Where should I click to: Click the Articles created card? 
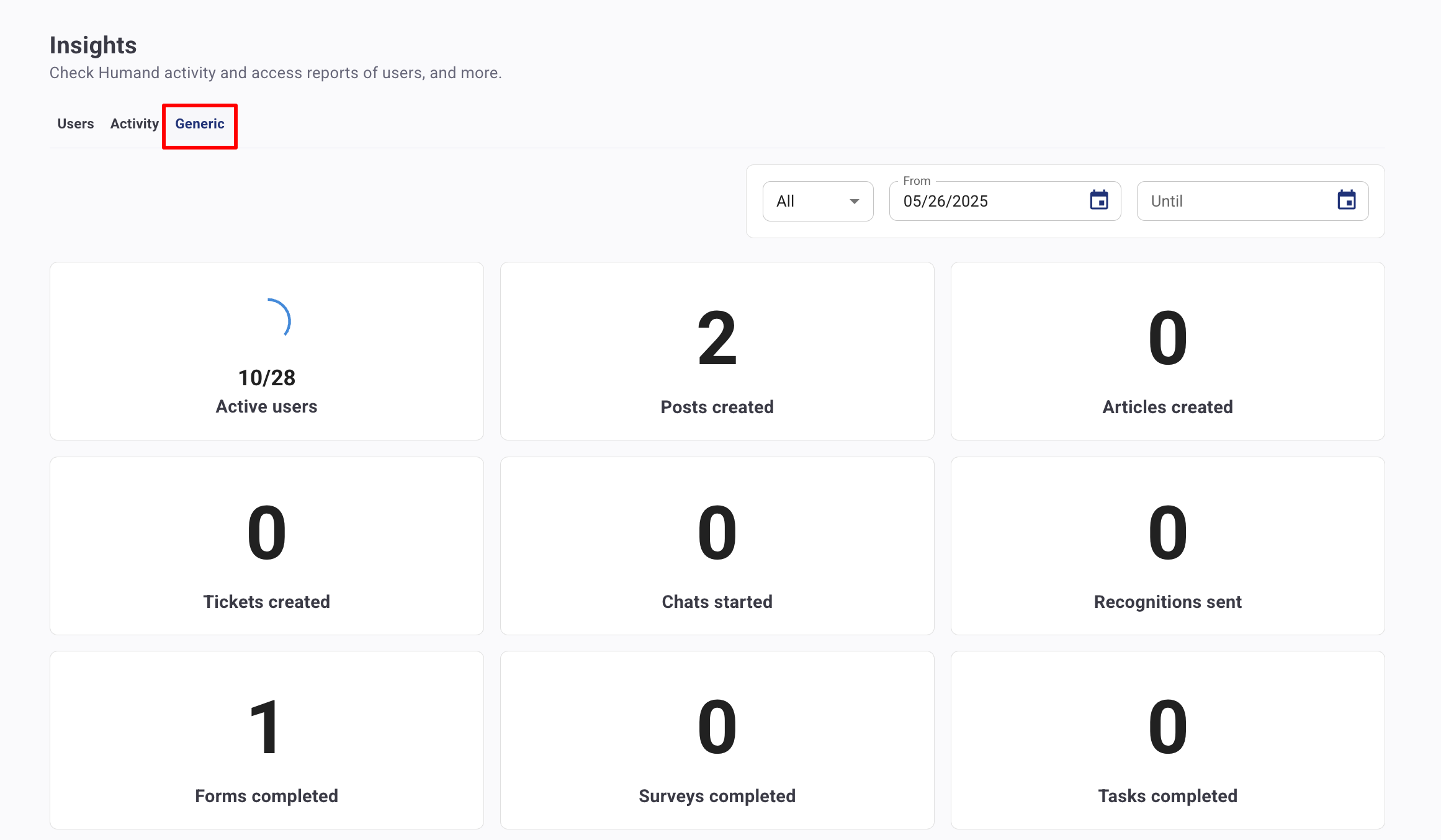pos(1167,351)
